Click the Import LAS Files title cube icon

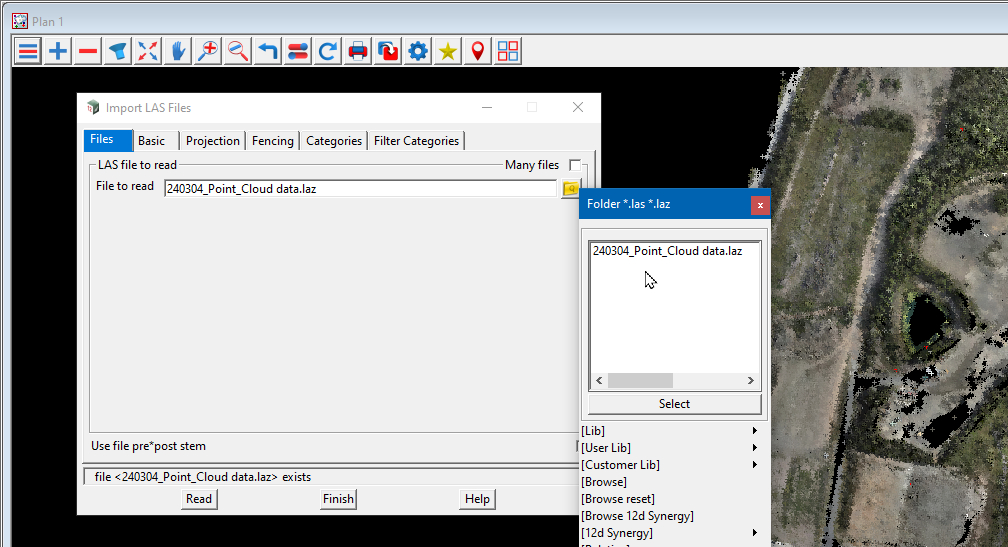click(93, 107)
